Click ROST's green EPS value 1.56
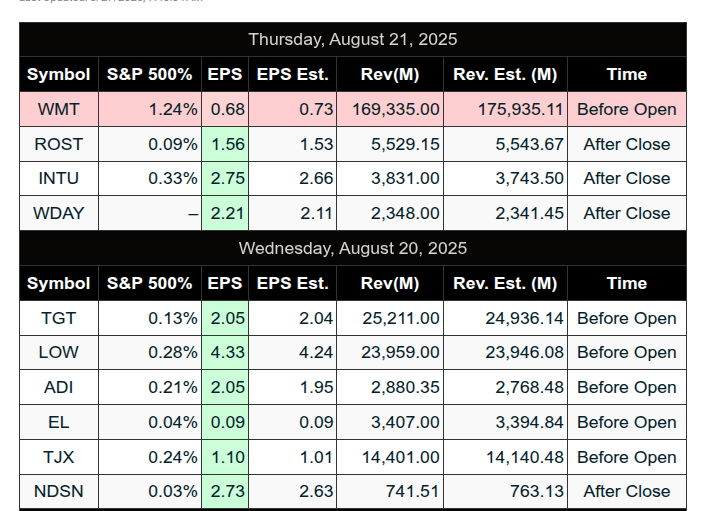This screenshot has width=708, height=511. 225,144
